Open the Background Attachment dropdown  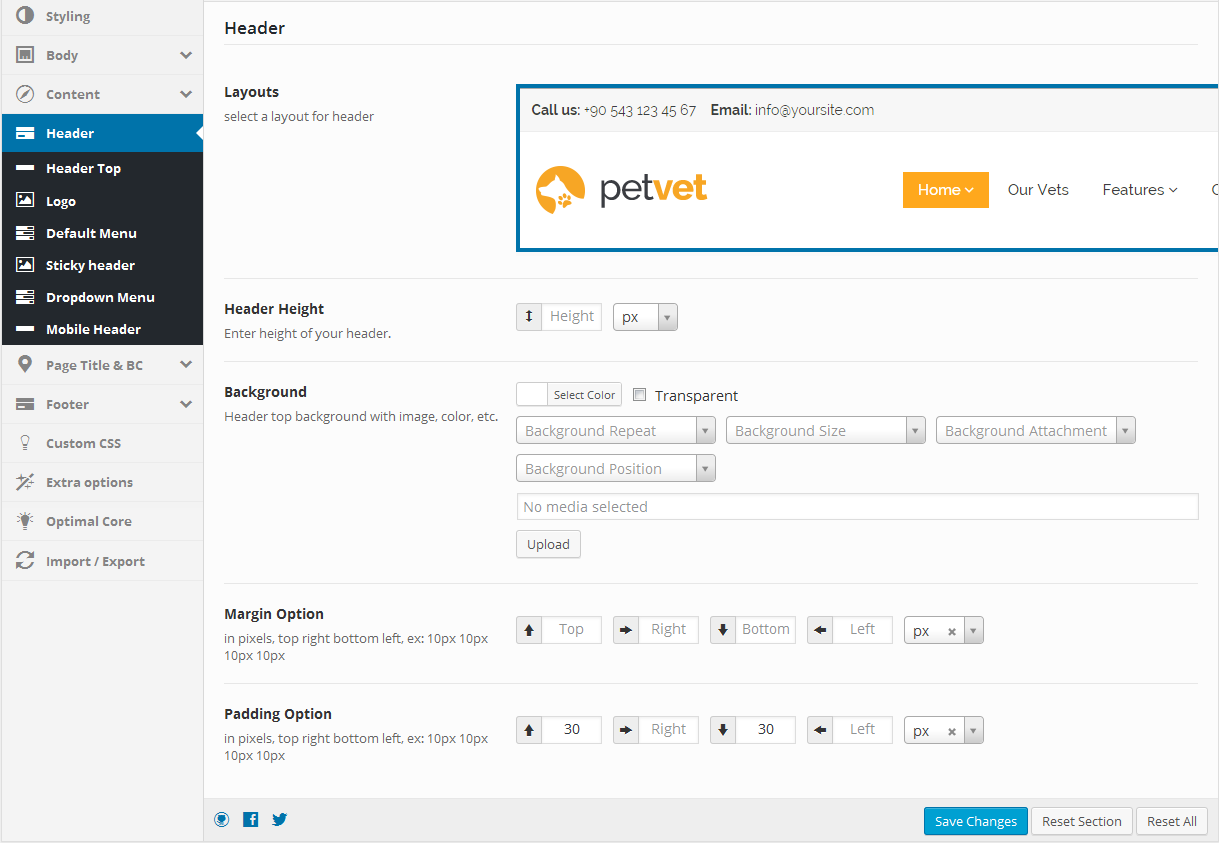pyautogui.click(x=1036, y=431)
